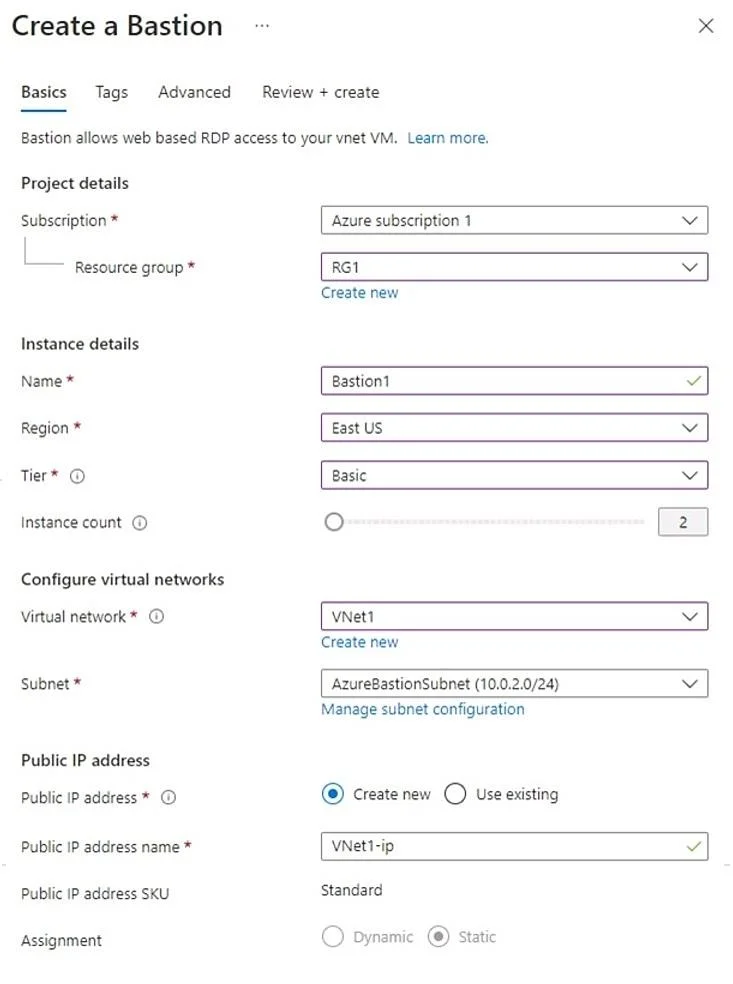Open the ellipsis menu beside Create a Bastion
The width and height of the screenshot is (733, 984).
click(x=262, y=26)
